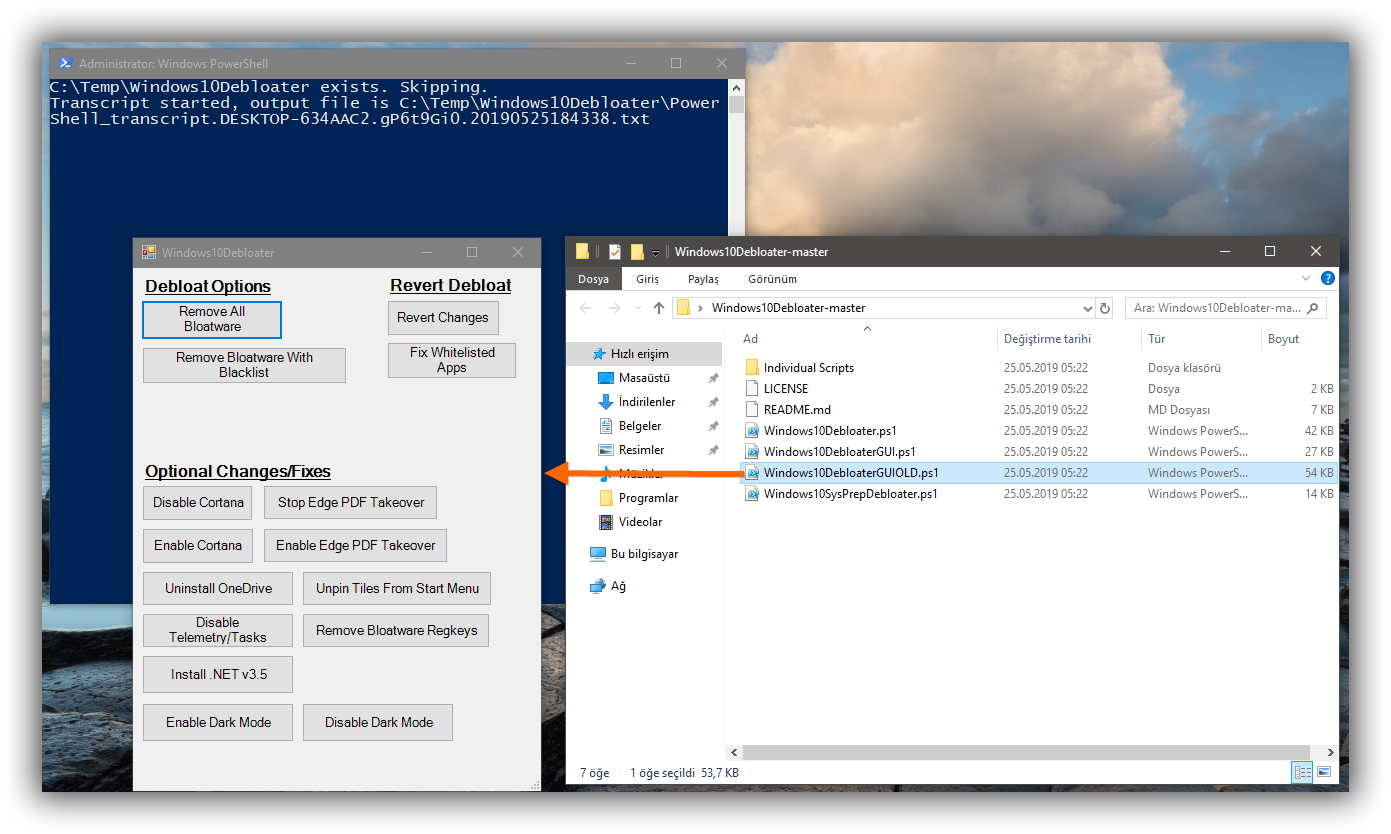Open the Dosya ribbon tab
The height and width of the screenshot is (834, 1391).
coord(594,279)
